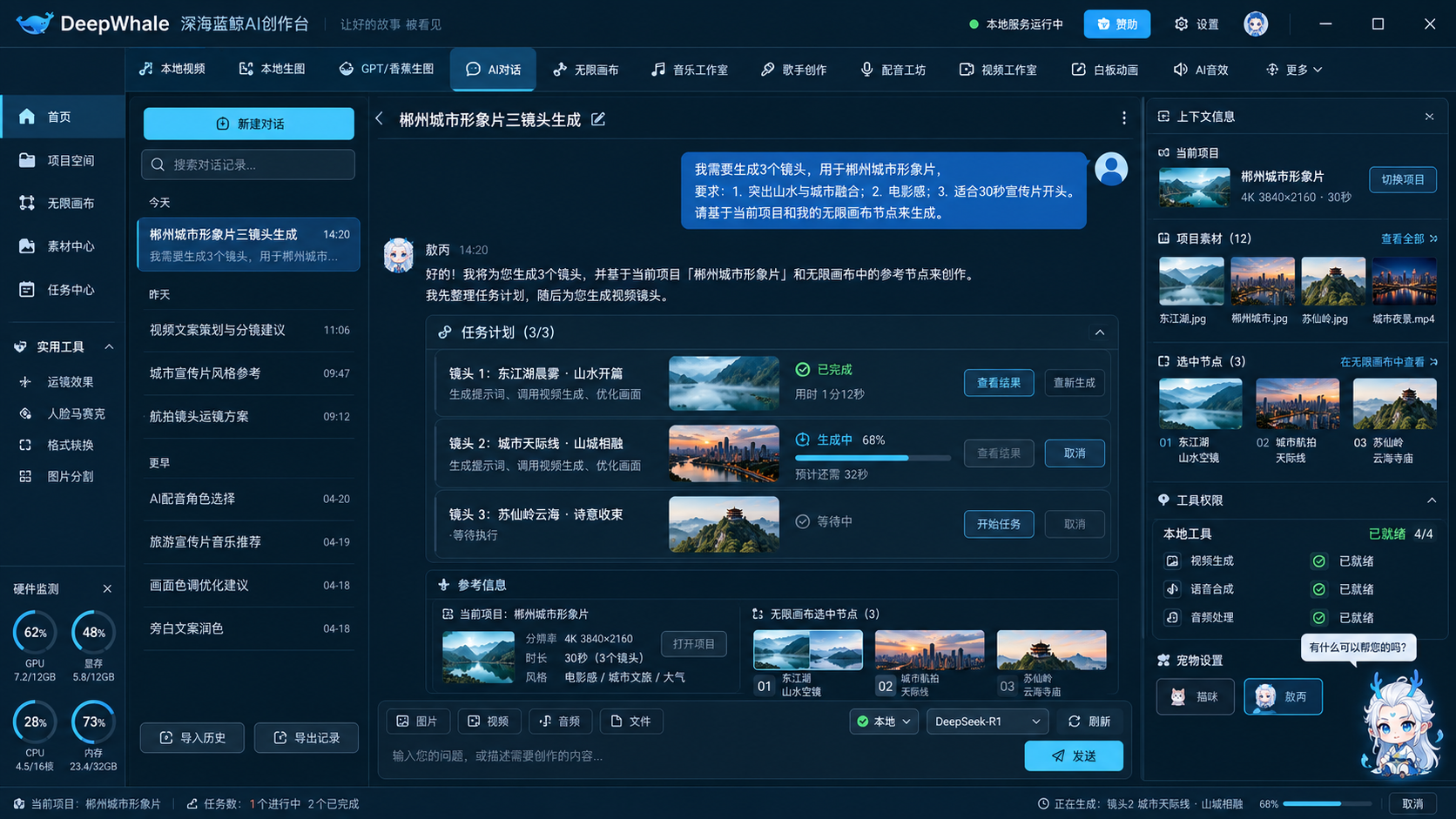Select the 运镜效果 tool

63,382
